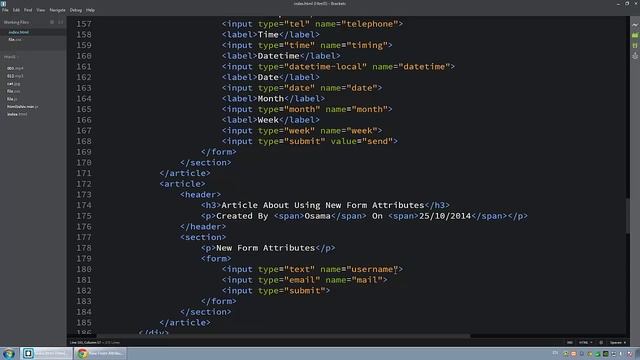Click the 'Article About Using New Form Attributes' text
The image size is (640, 360).
tap(323, 205)
